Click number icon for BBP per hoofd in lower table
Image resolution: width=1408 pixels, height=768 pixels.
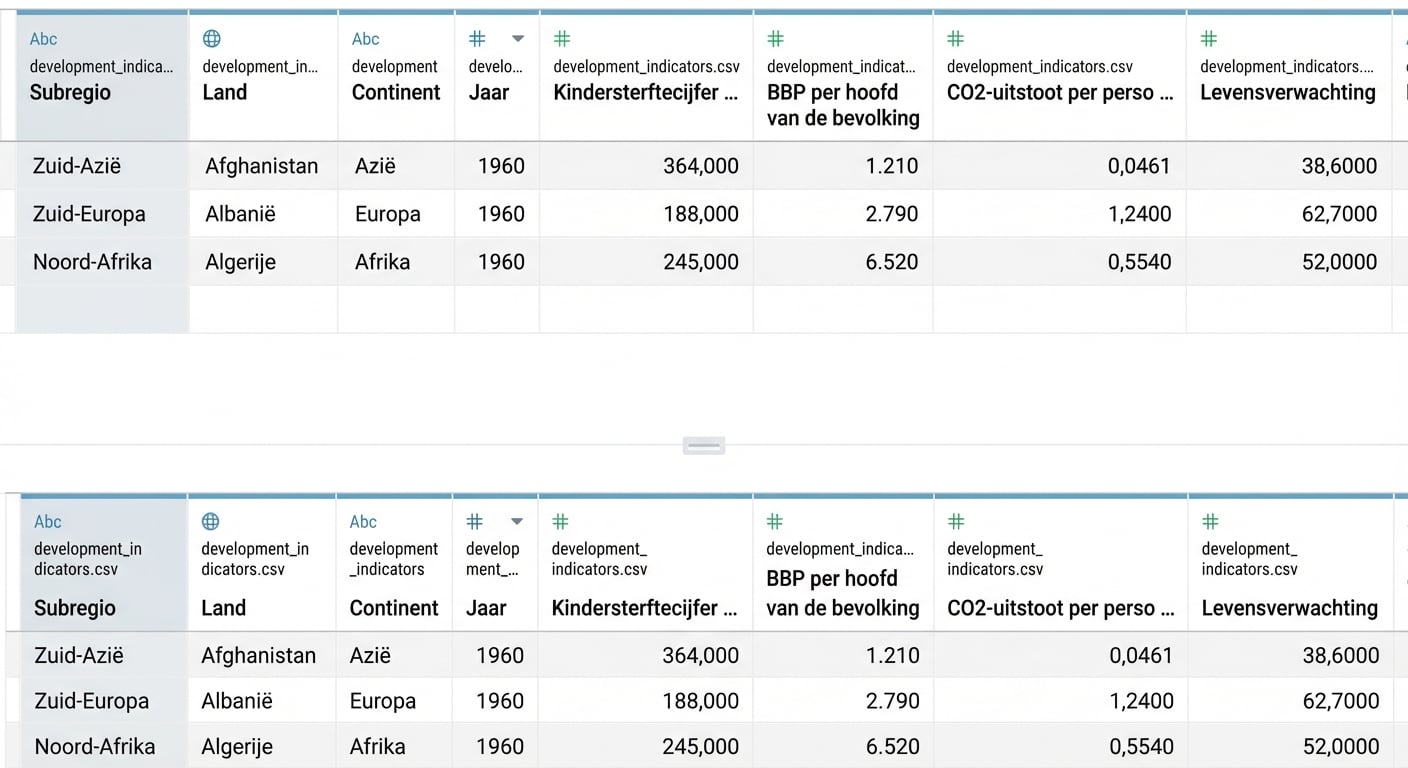775,521
